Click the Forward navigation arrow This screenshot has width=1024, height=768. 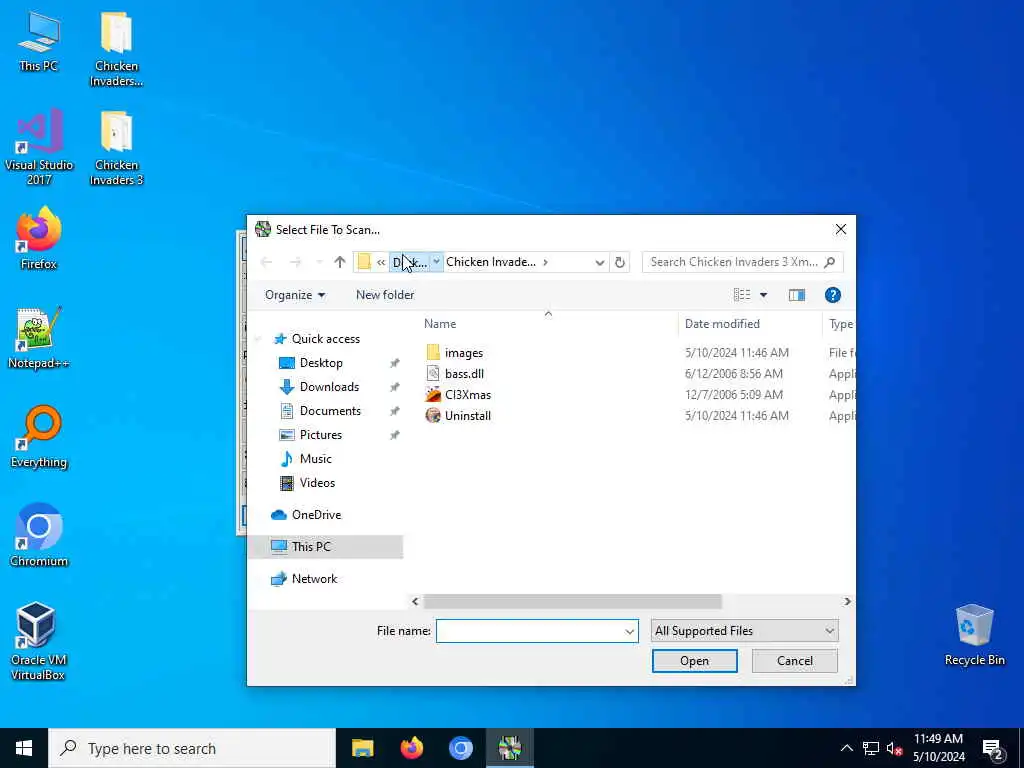(295, 262)
